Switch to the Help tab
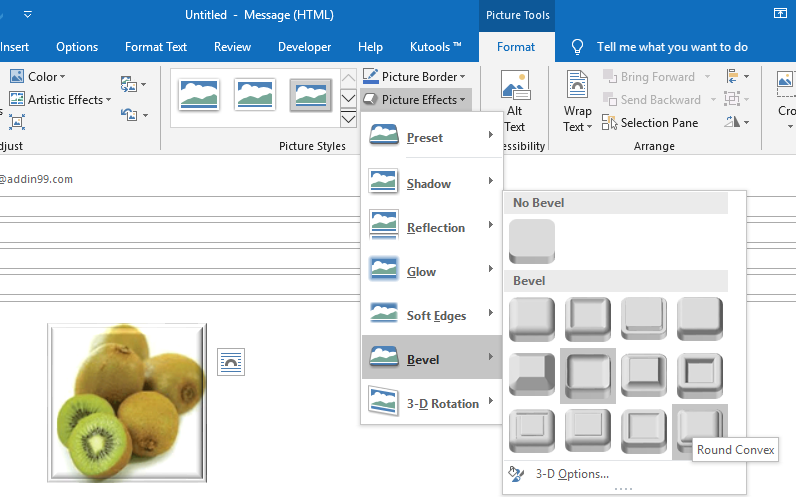The width and height of the screenshot is (796, 497). click(x=371, y=47)
